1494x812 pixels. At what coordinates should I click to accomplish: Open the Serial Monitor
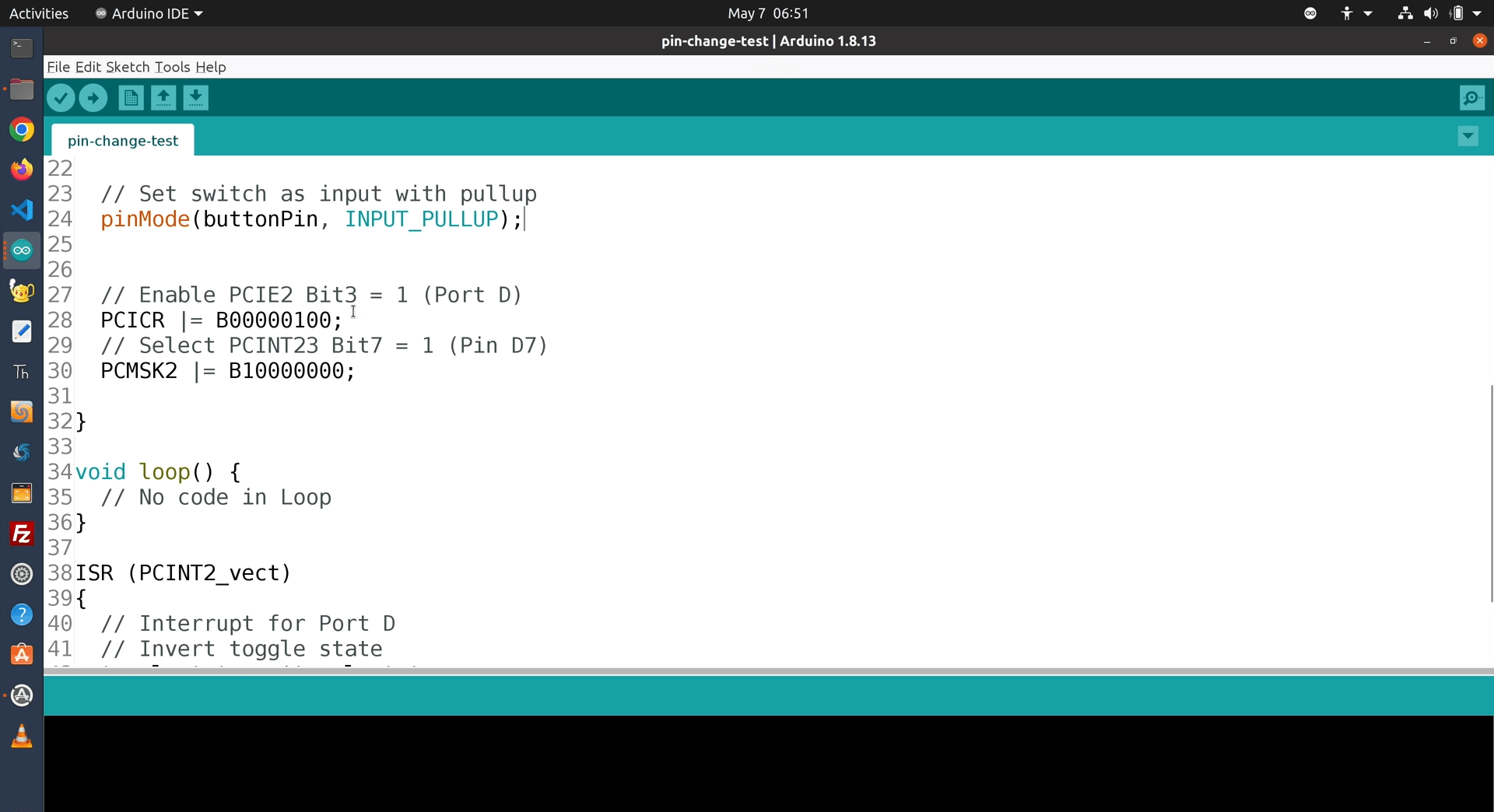pos(1472,98)
